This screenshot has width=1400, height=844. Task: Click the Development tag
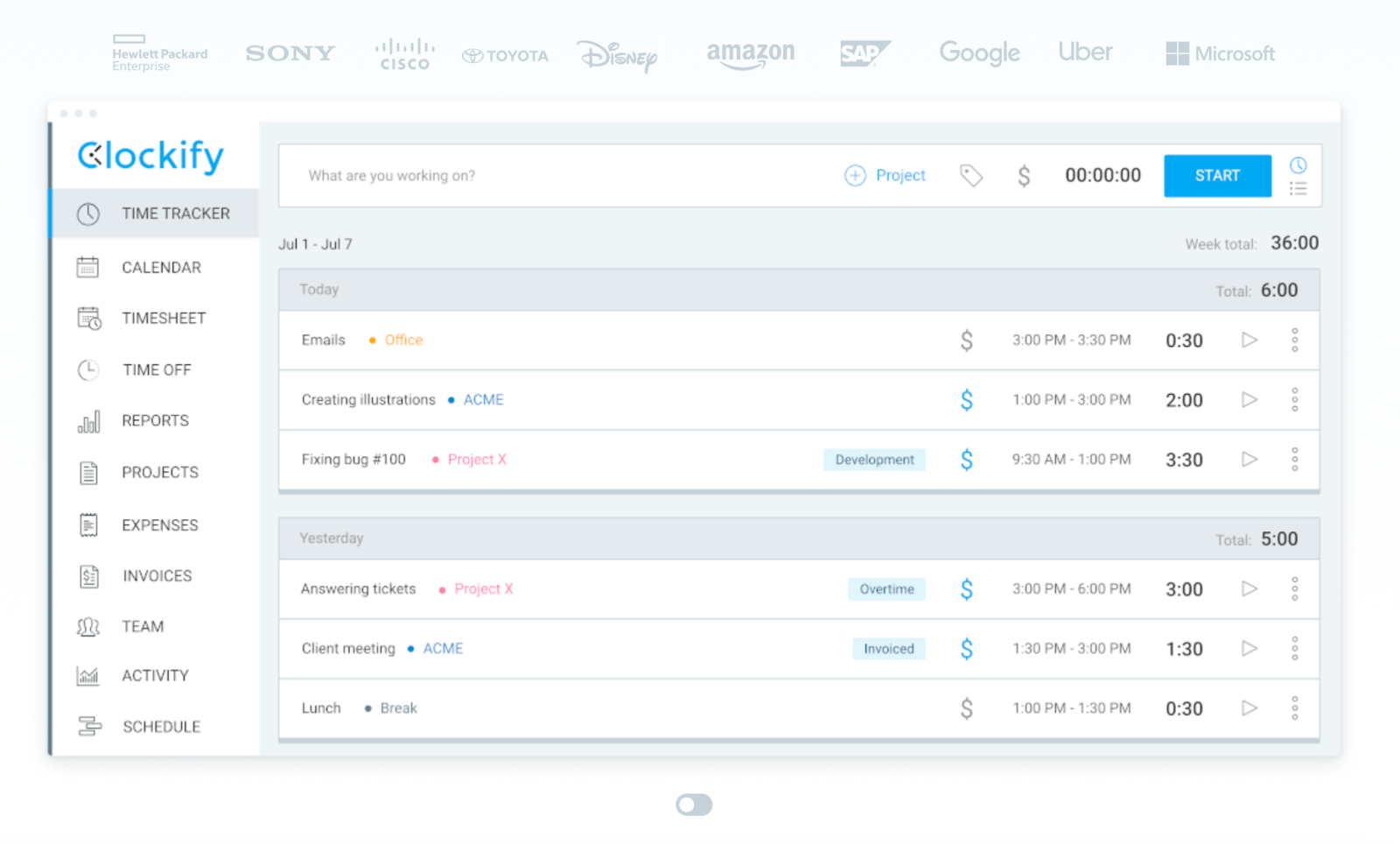[x=874, y=460]
